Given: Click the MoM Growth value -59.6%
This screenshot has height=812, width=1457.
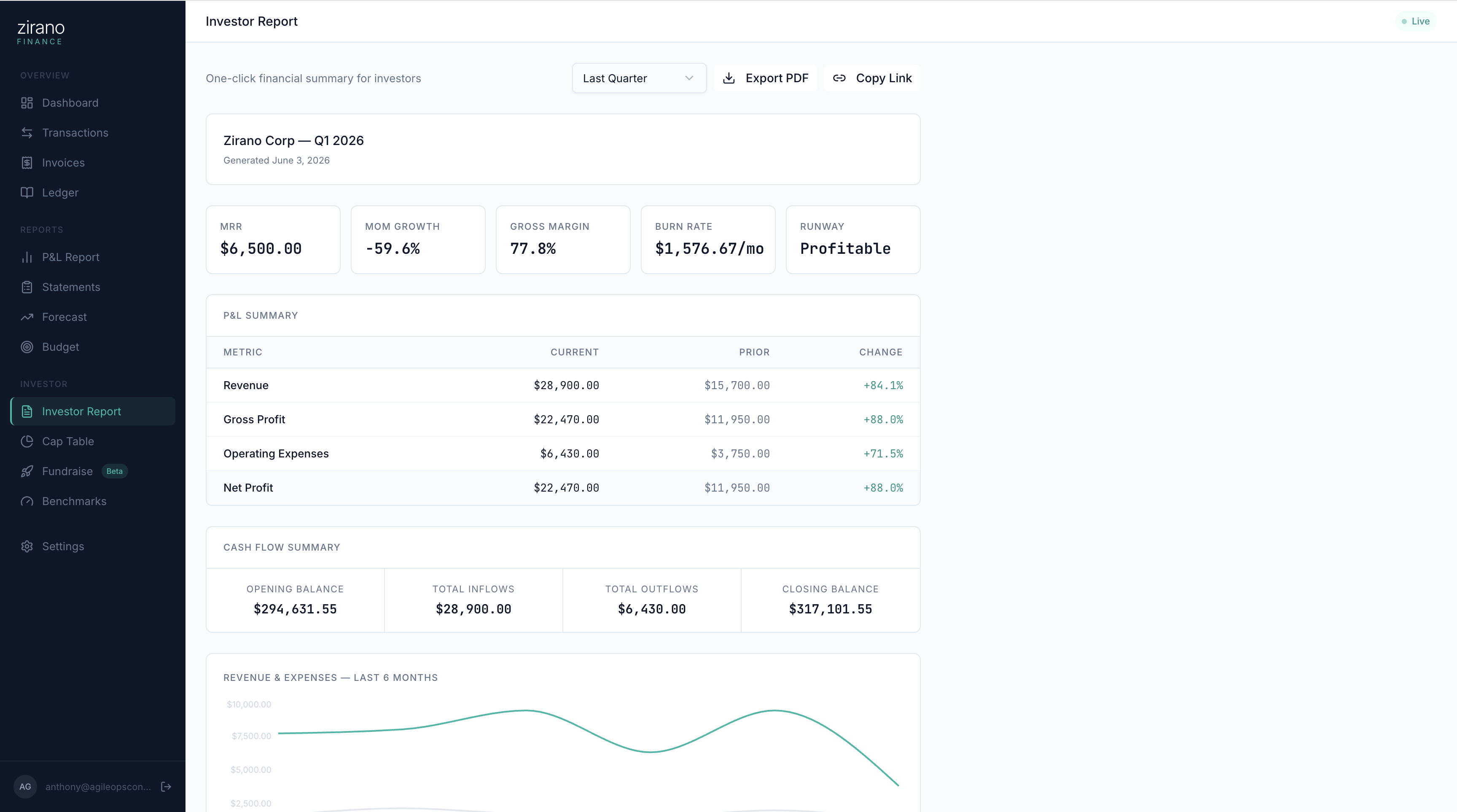Looking at the screenshot, I should [392, 249].
